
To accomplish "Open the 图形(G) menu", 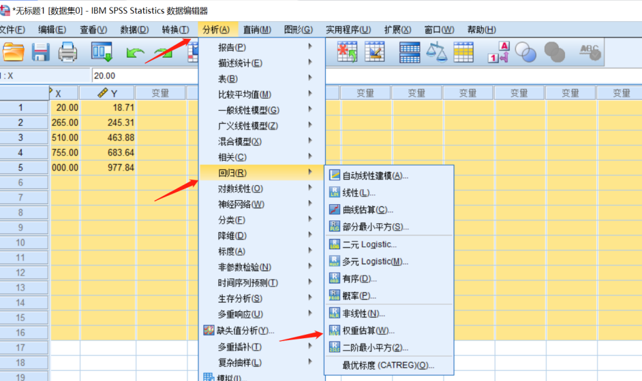I will point(298,29).
